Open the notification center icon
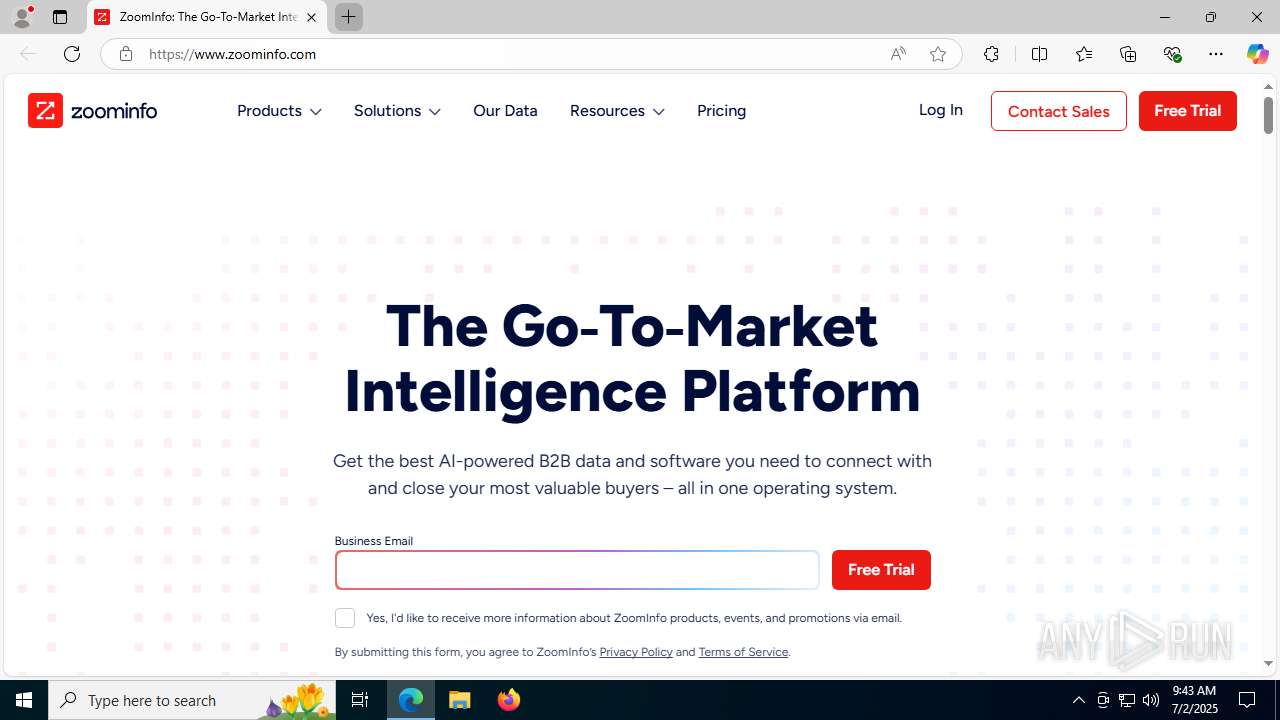1280x720 pixels. point(1247,700)
